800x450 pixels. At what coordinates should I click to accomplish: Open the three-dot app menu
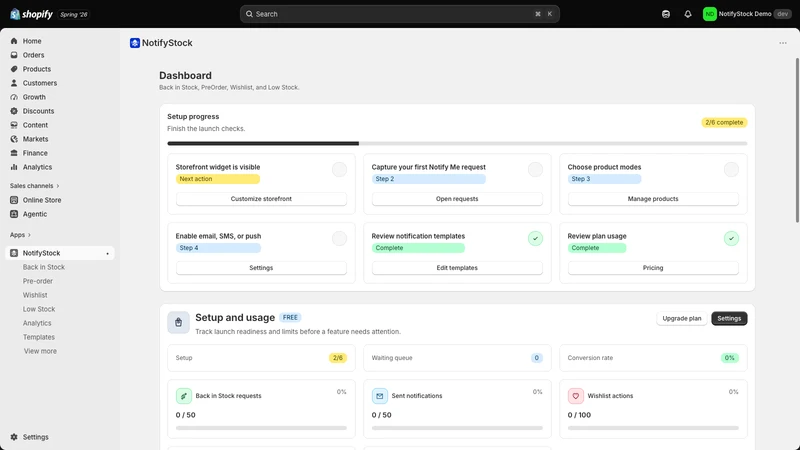pyautogui.click(x=783, y=43)
